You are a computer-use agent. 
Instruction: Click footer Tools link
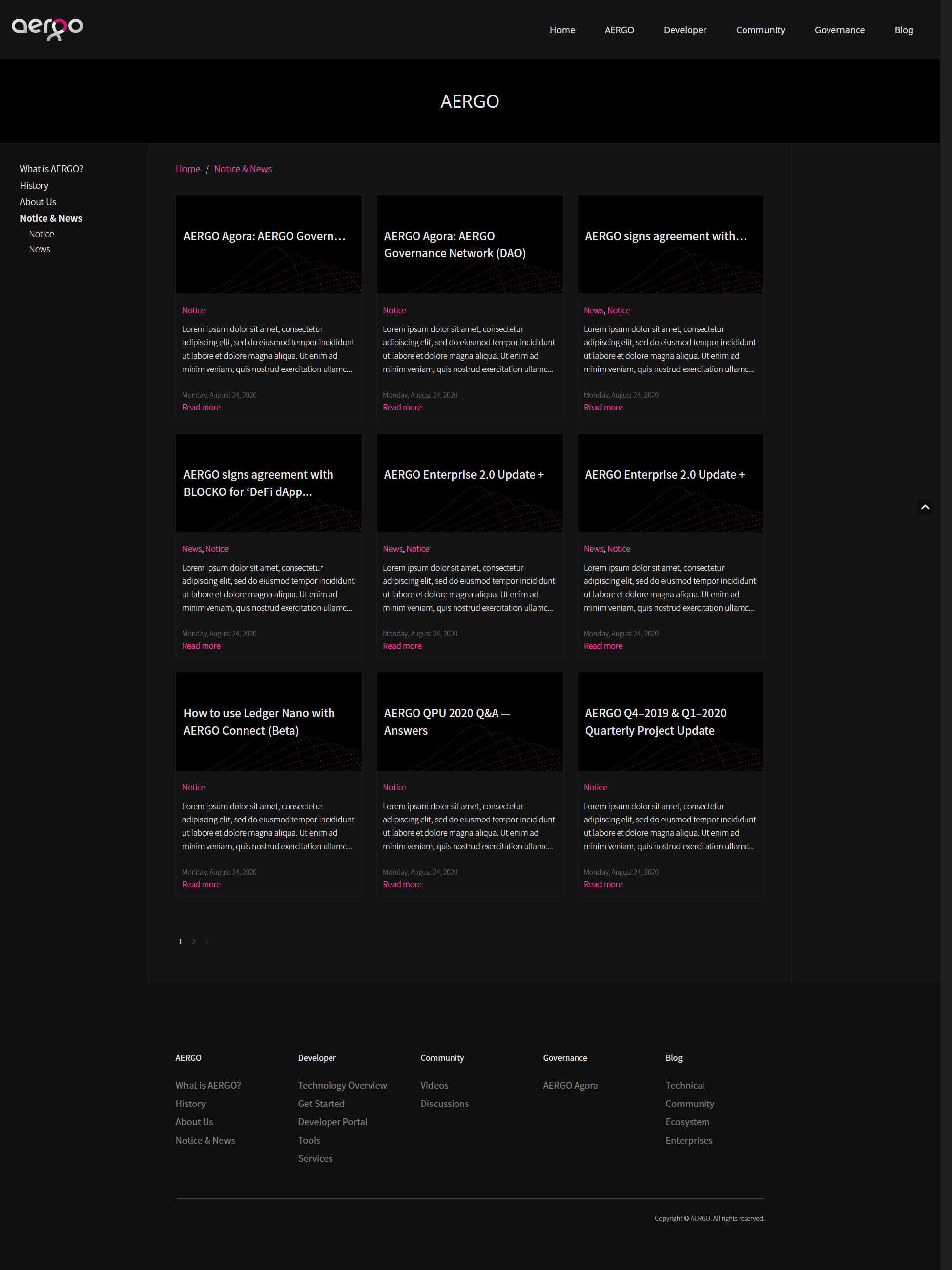309,1140
